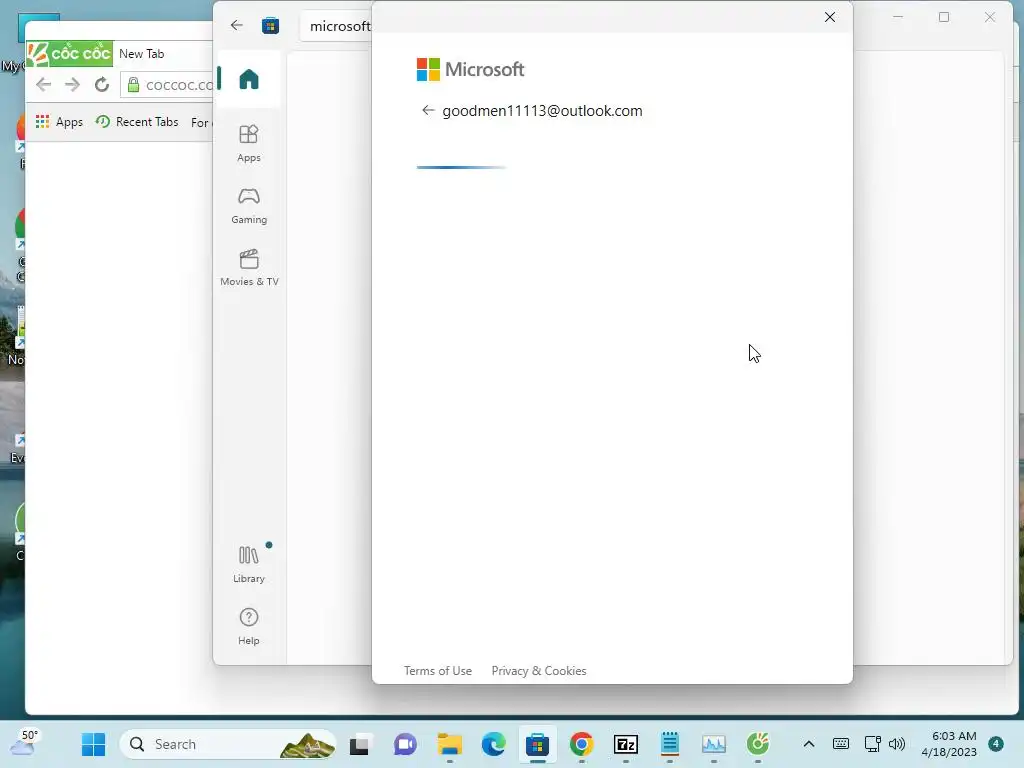Open Microsoft Edge from taskbar
Viewport: 1024px width, 768px height.
[x=494, y=744]
